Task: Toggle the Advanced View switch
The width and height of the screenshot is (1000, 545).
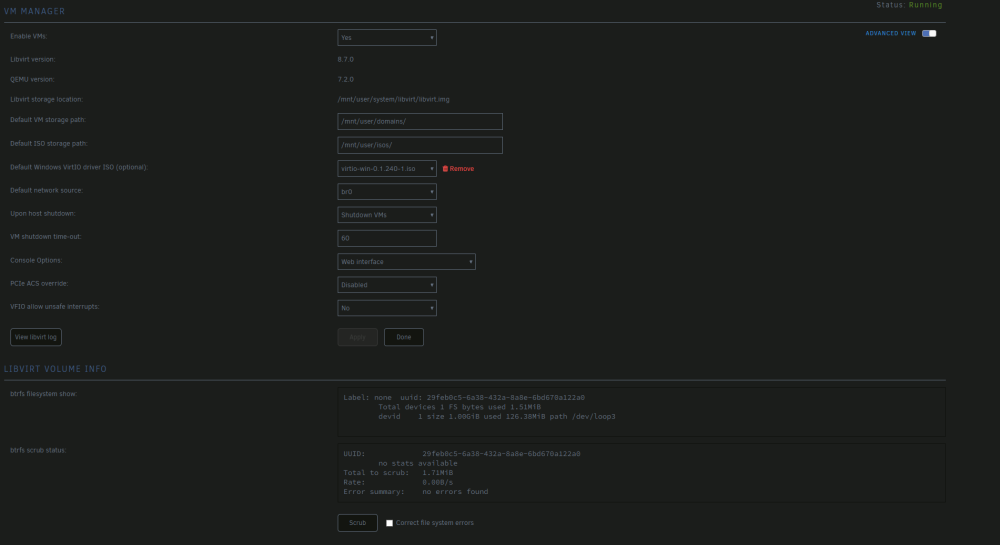Action: click(x=929, y=33)
